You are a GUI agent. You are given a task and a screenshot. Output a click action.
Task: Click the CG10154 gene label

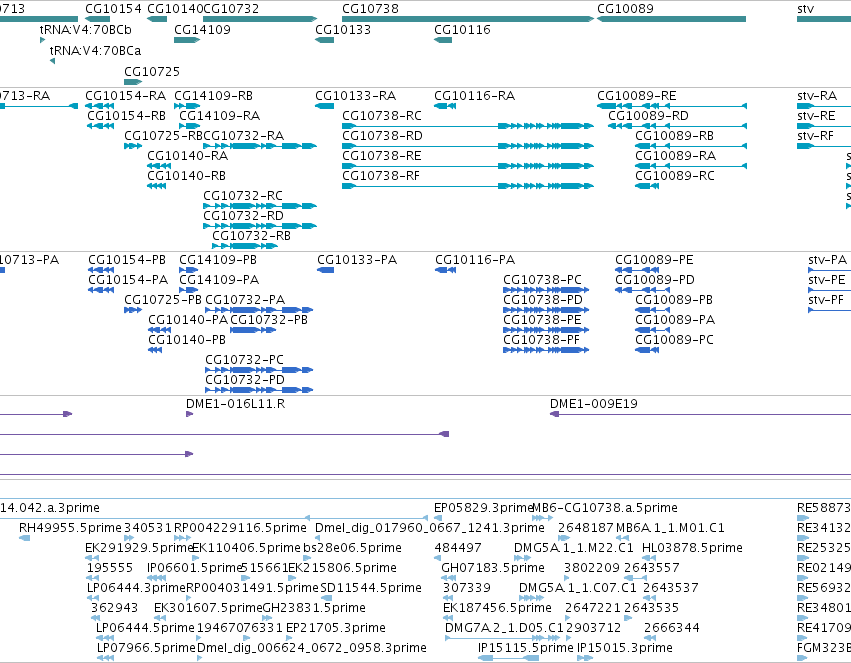tap(113, 9)
